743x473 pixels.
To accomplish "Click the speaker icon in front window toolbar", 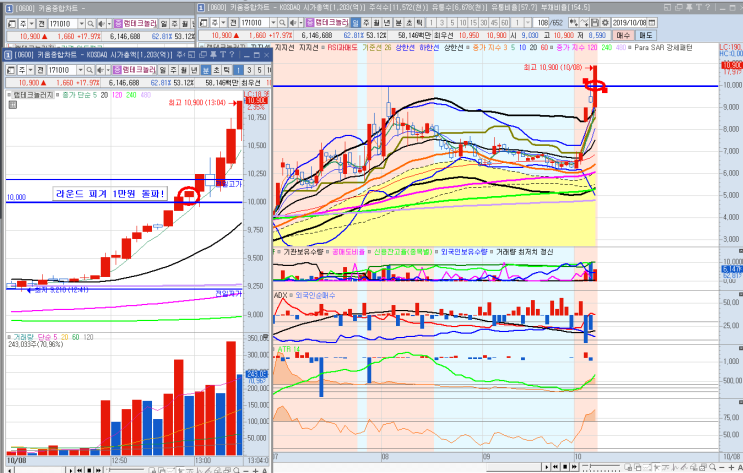I will pyautogui.click(x=100, y=70).
